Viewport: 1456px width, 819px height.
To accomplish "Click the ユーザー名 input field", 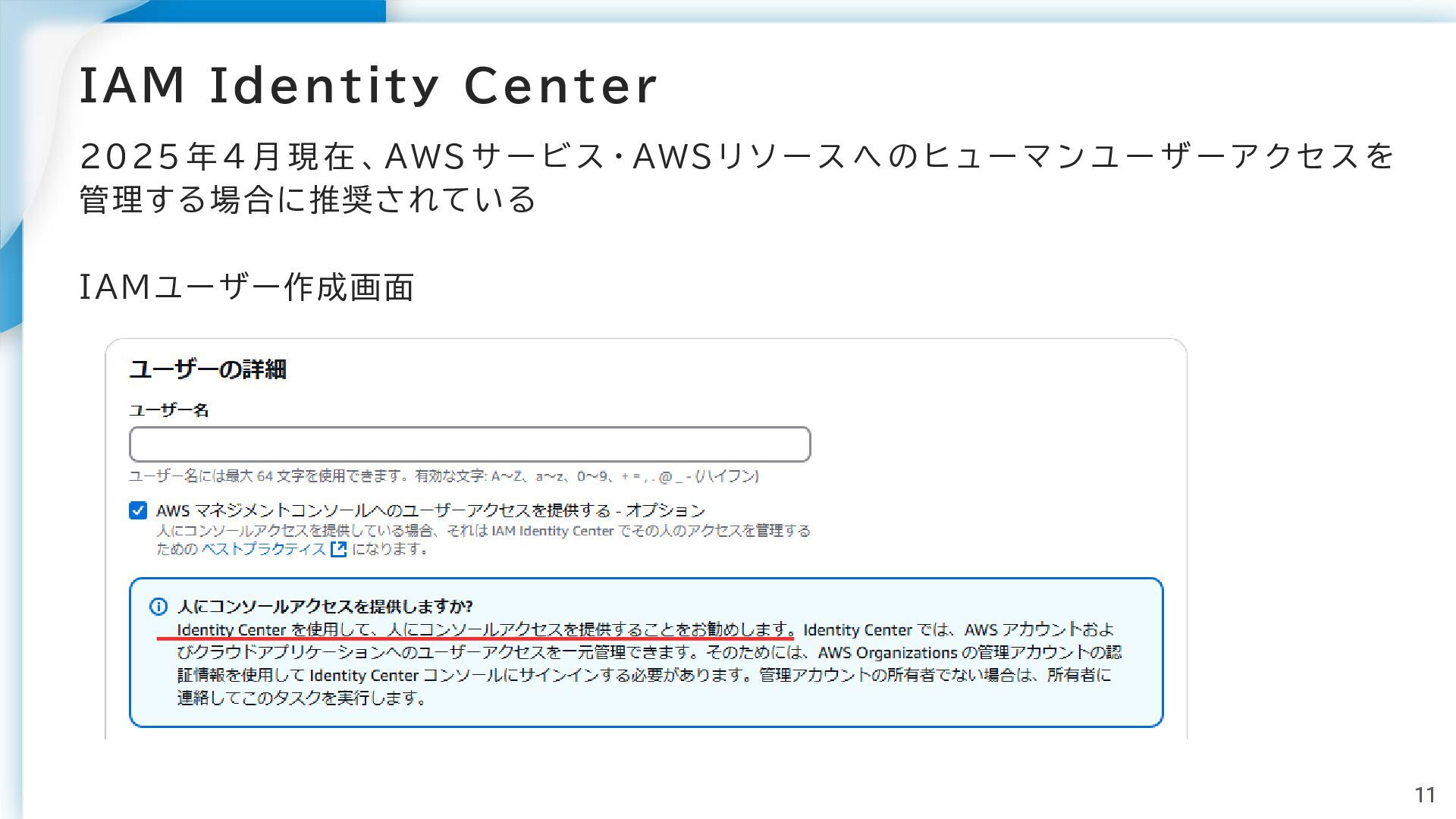I will [469, 444].
